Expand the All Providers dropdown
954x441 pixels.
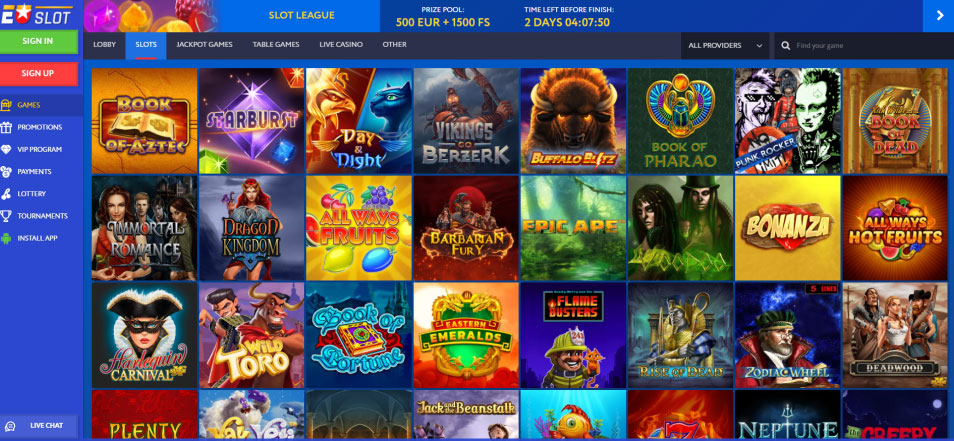(725, 46)
